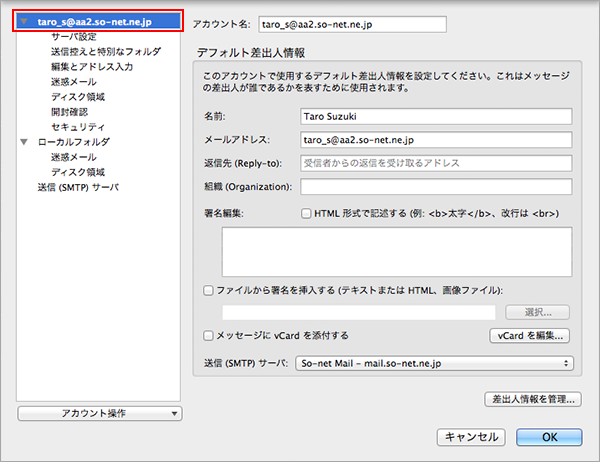Screen dimensions: 600x462
Task: Click the vCard を編集... button
Action: point(530,336)
